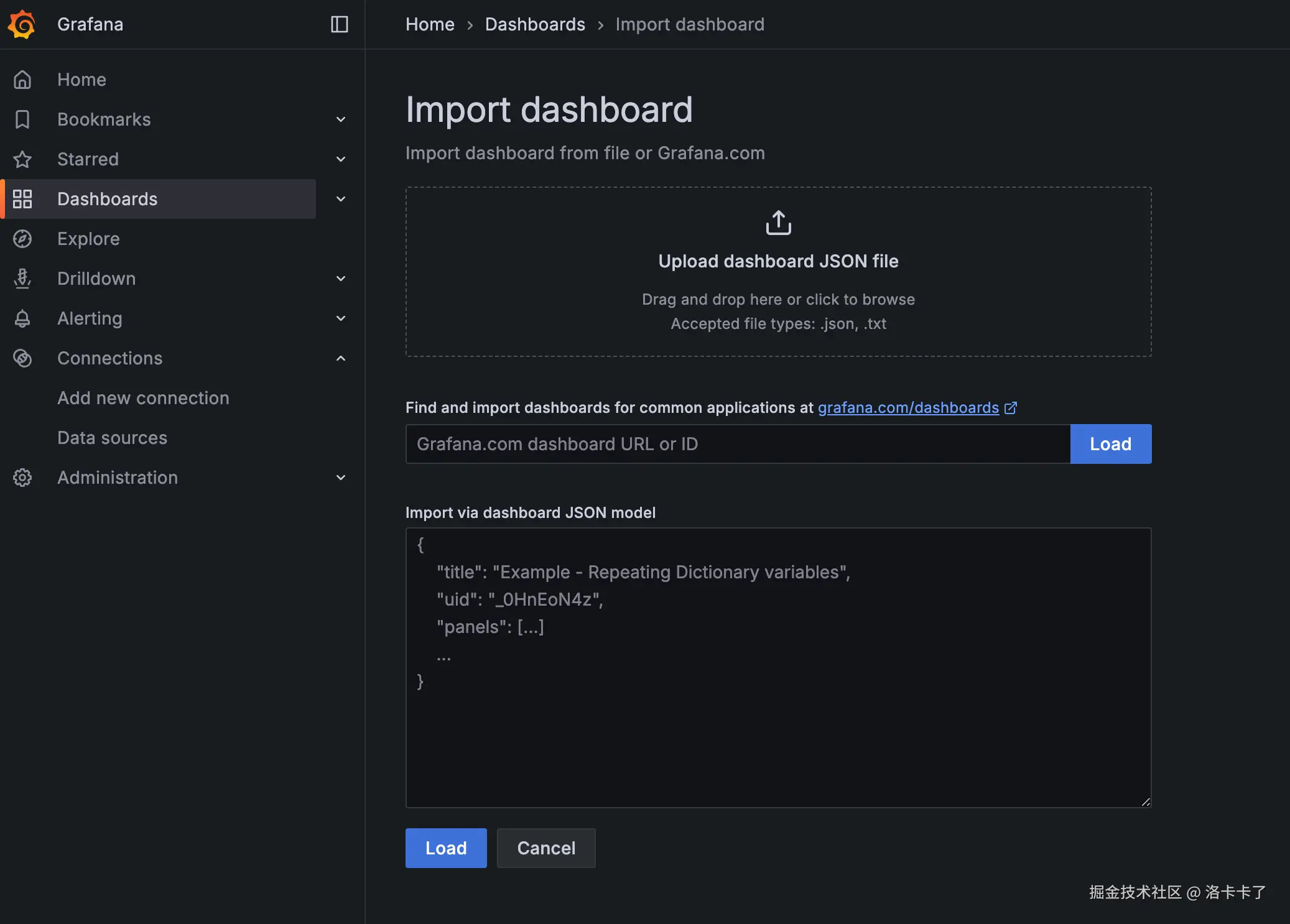This screenshot has height=924, width=1290.
Task: Open Add new connection item
Action: [143, 398]
